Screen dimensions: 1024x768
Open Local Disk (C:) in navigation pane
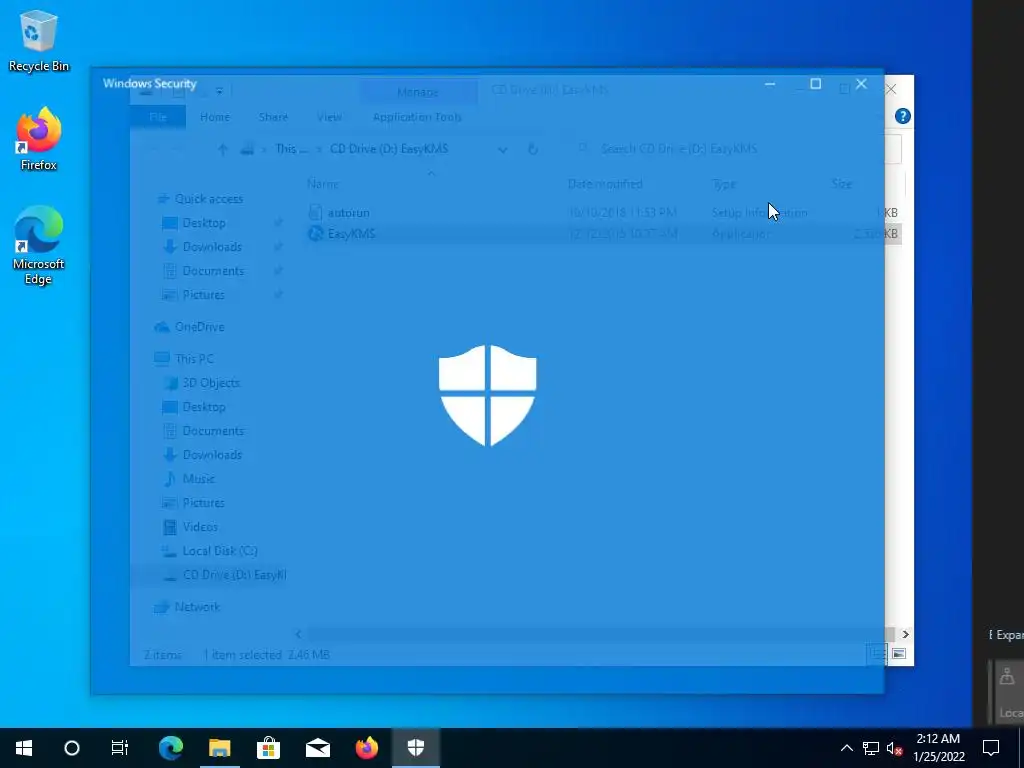pos(219,551)
